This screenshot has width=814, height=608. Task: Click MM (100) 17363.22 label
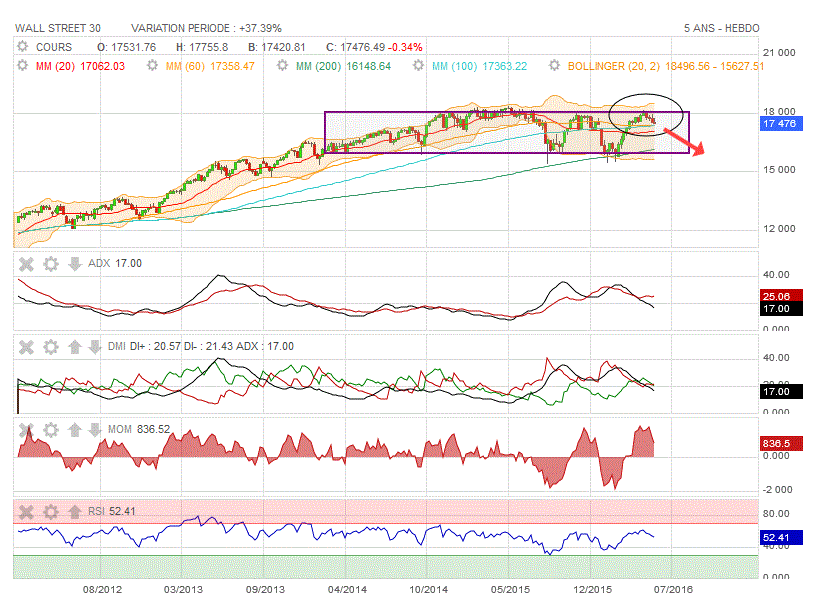pos(480,66)
